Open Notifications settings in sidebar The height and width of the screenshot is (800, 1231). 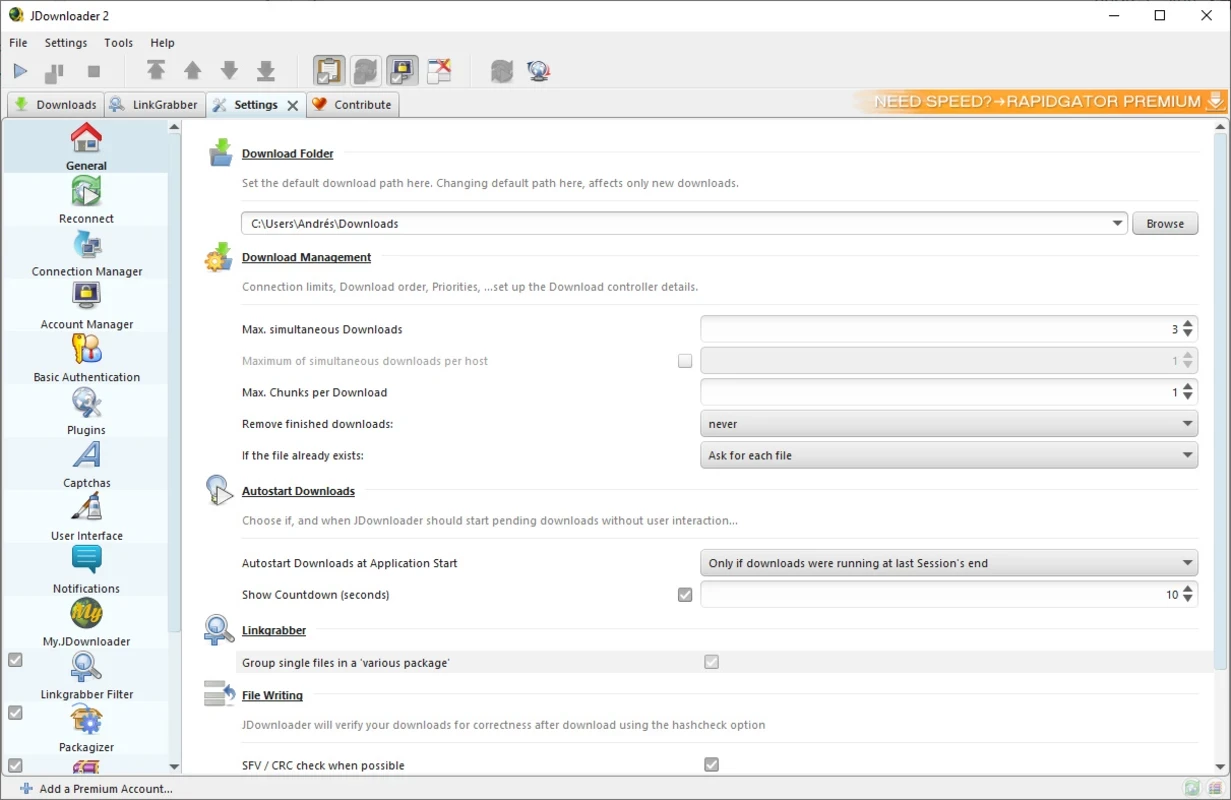(86, 571)
